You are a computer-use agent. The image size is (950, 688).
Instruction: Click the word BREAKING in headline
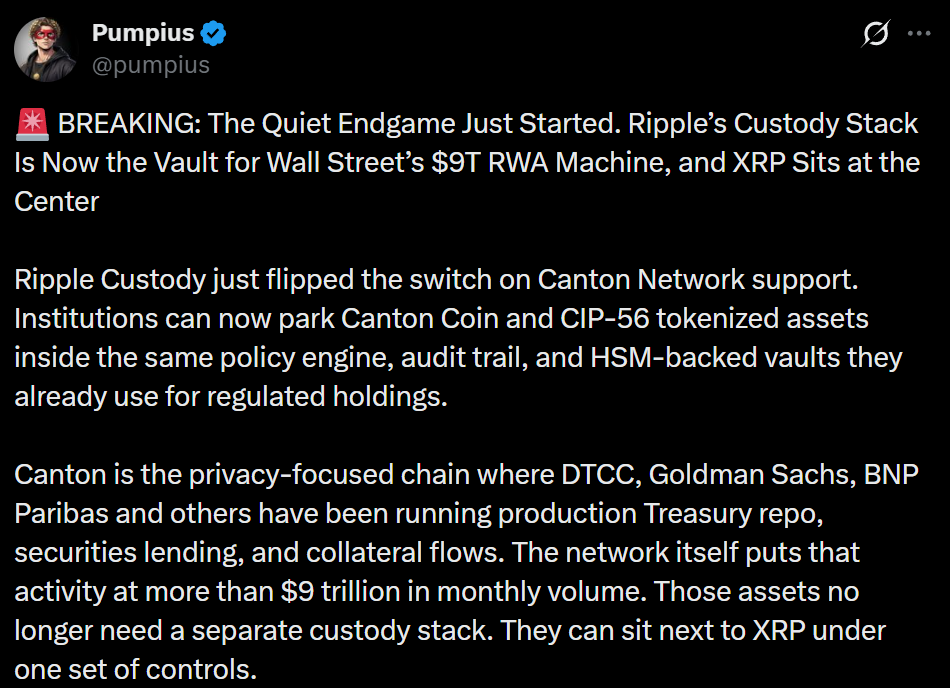click(129, 124)
